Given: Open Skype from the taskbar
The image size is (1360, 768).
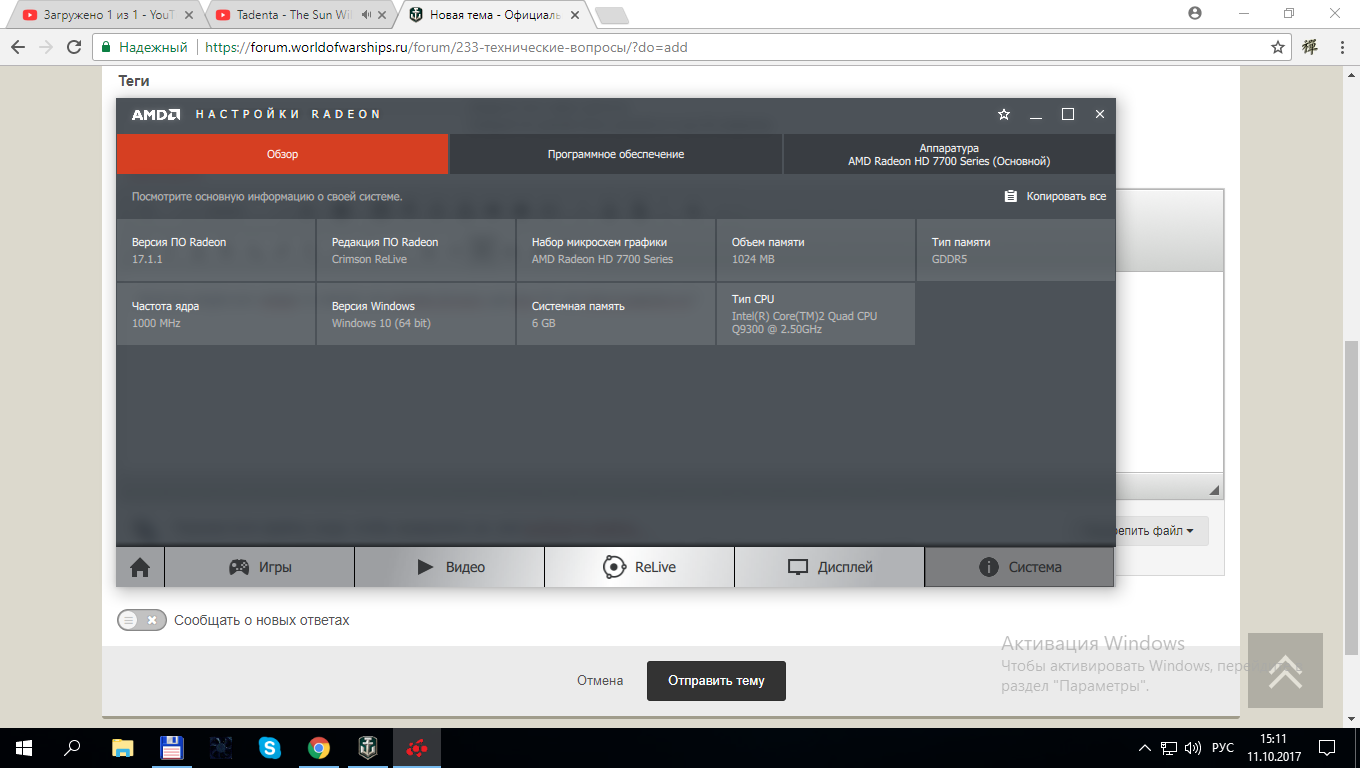Looking at the screenshot, I should pos(269,747).
